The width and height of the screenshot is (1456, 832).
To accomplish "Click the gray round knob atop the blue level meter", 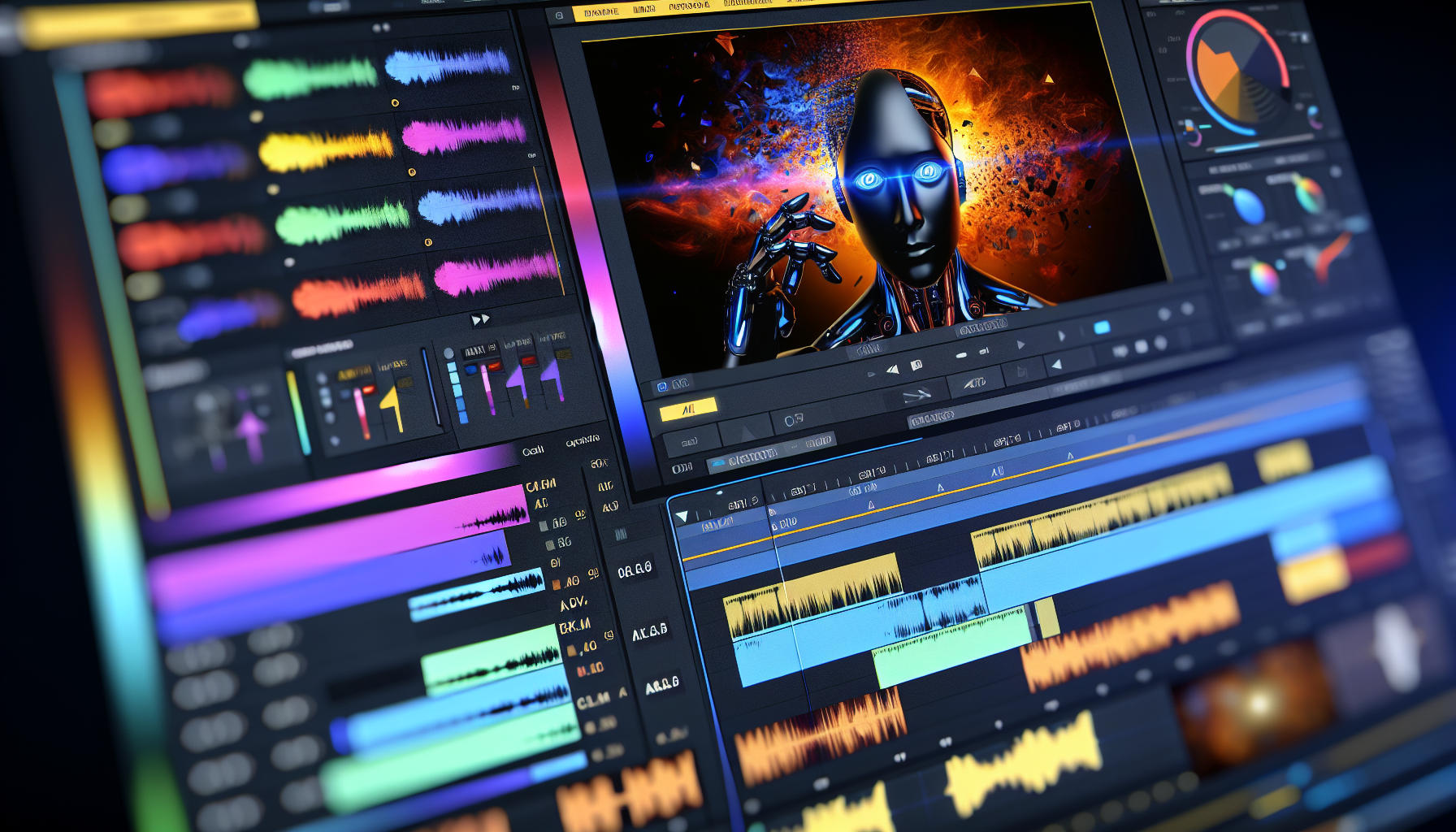I will click(448, 353).
